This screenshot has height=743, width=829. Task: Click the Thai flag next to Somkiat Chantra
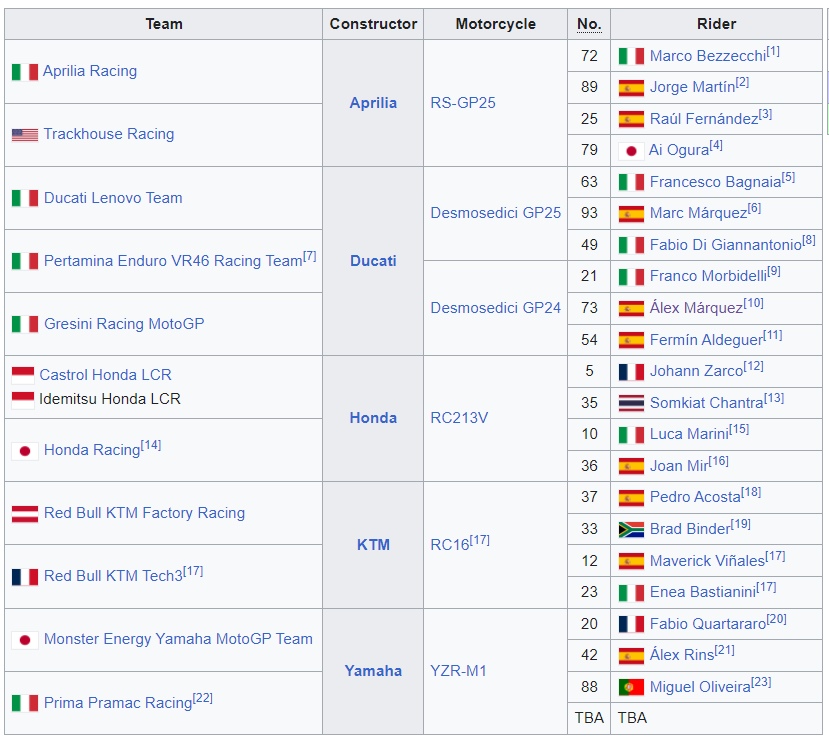coord(631,403)
